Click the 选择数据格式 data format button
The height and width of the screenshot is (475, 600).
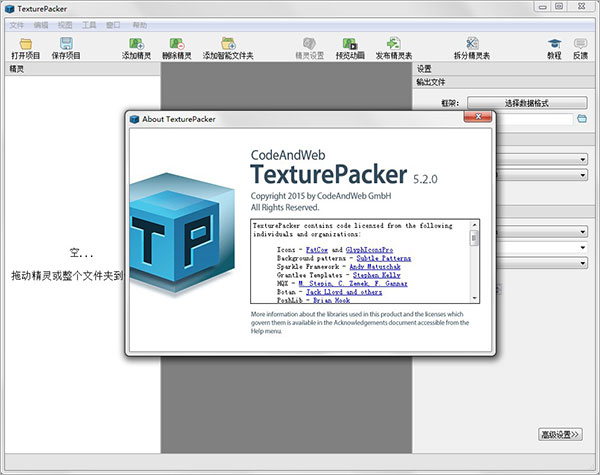[x=527, y=103]
